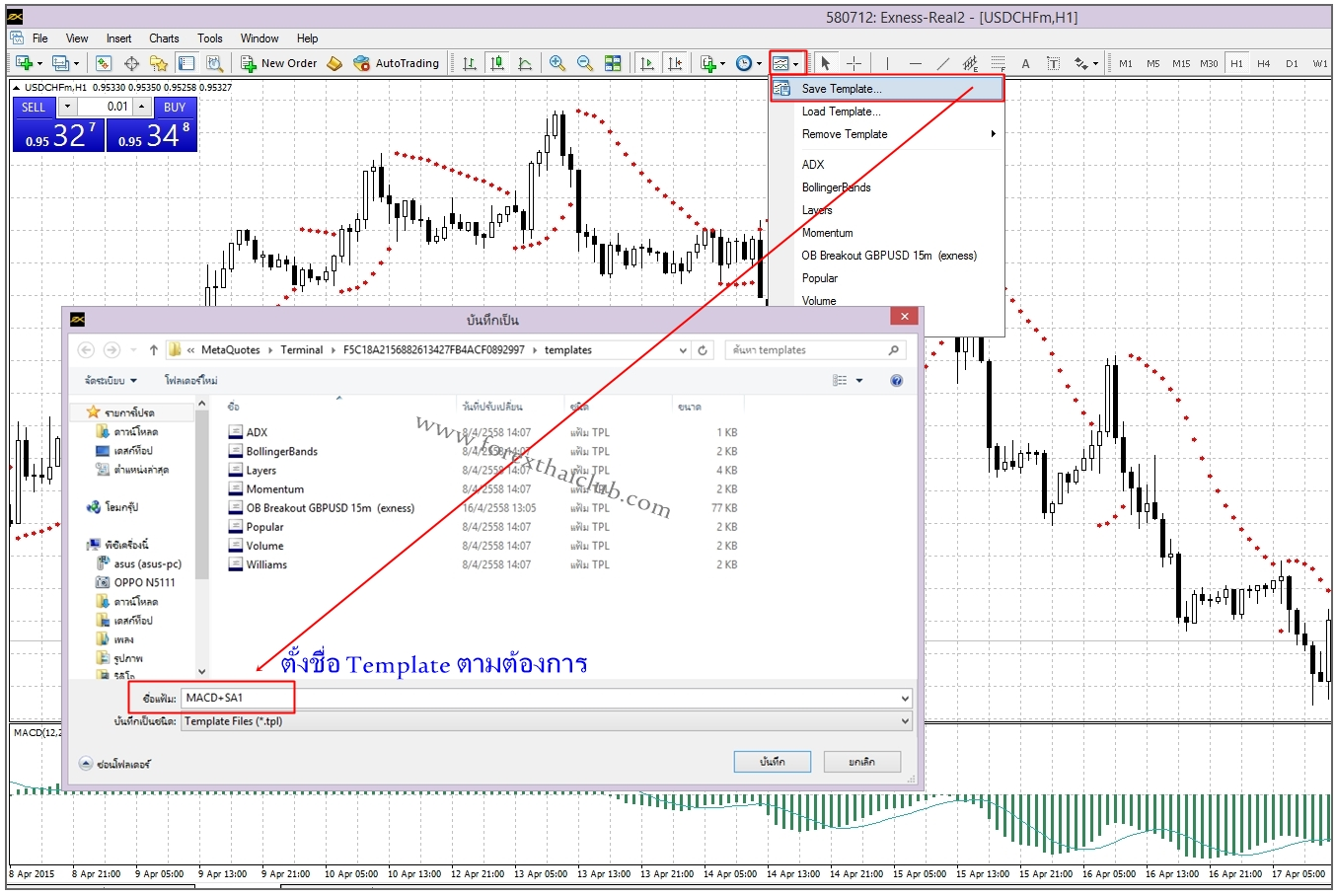Open the Arrows objects dropdown
The width and height of the screenshot is (1336, 896).
(1086, 63)
